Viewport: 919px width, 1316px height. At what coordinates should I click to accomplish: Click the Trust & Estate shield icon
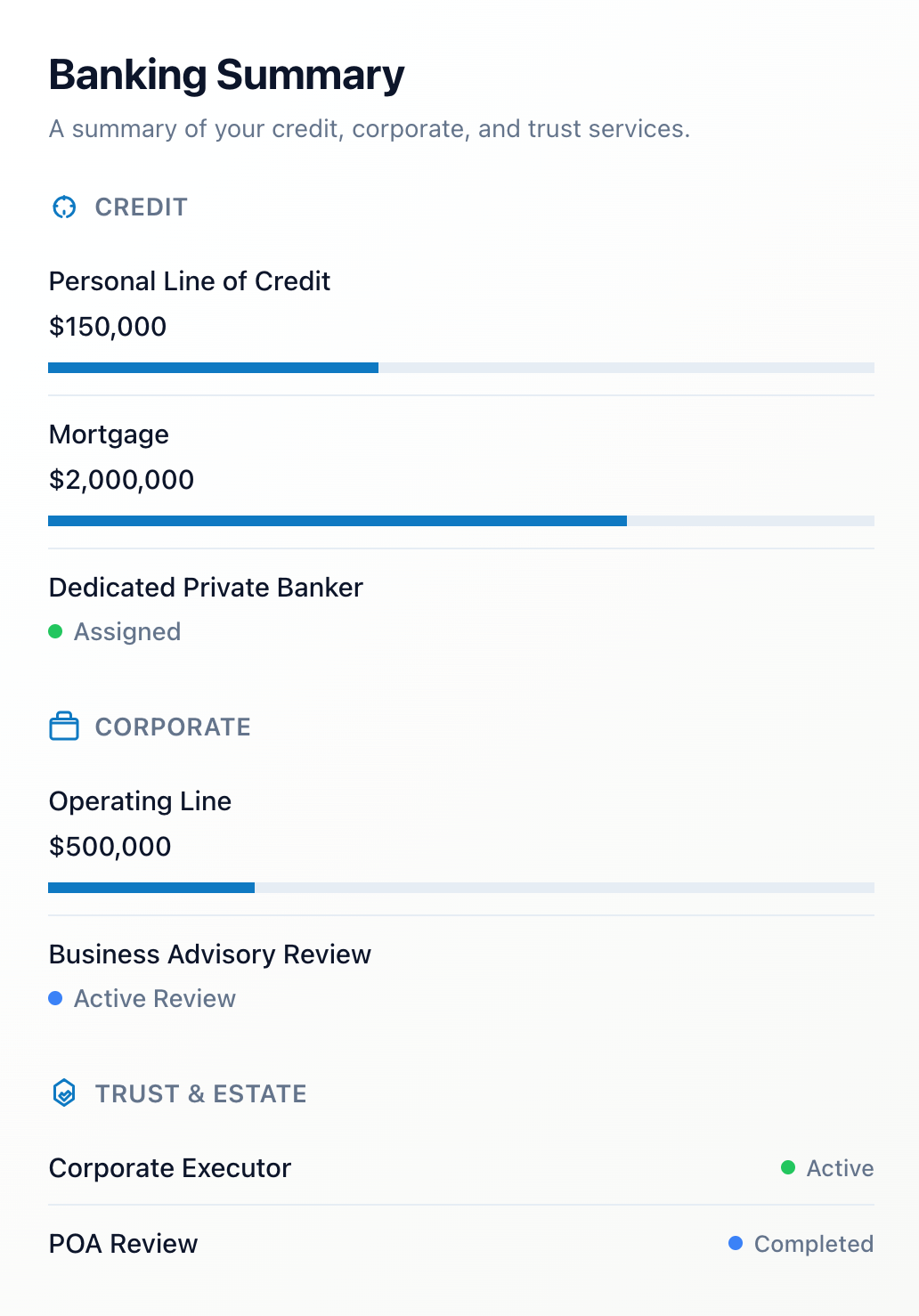click(x=64, y=1093)
